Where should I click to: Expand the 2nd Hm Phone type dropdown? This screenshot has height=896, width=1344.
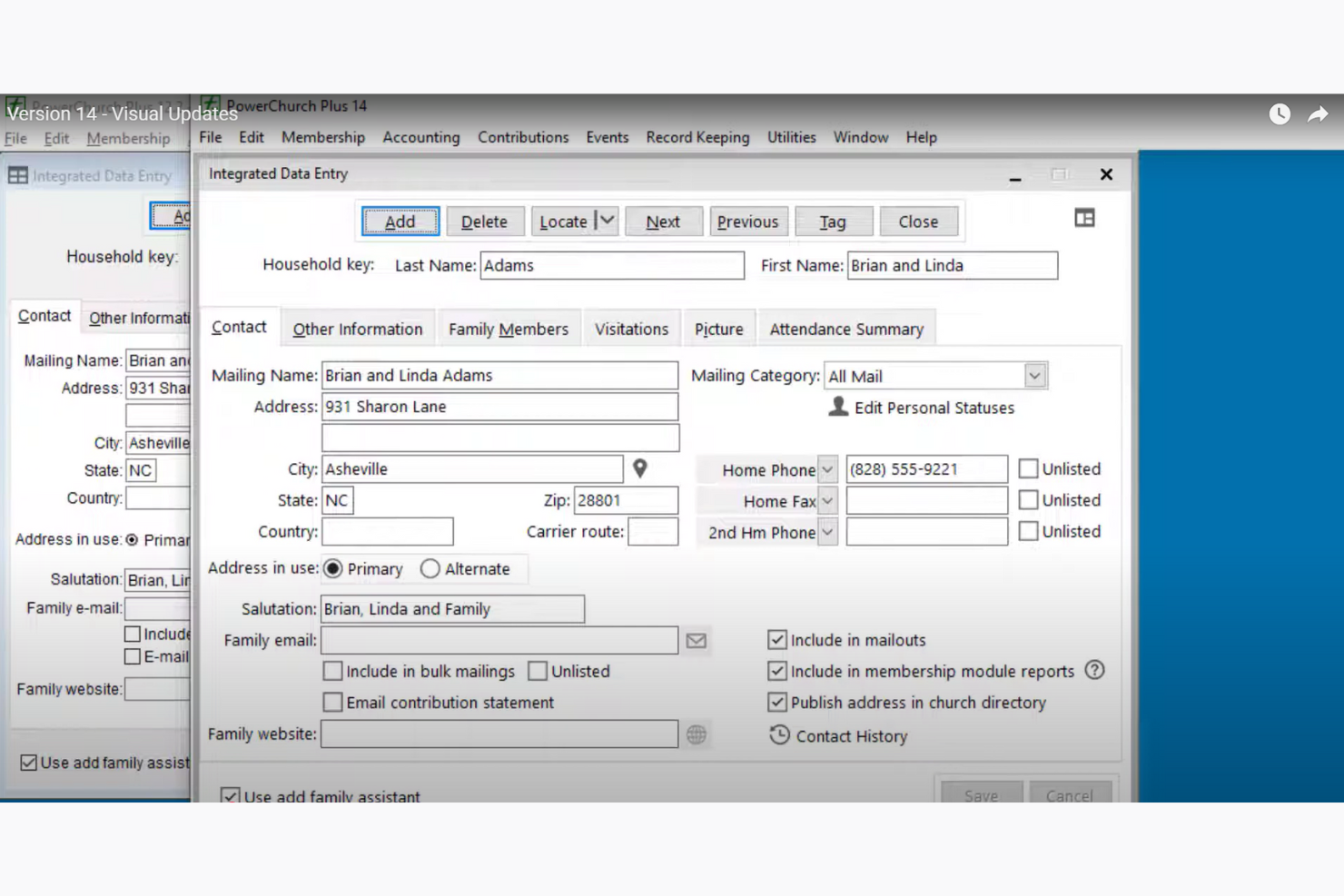(x=827, y=532)
